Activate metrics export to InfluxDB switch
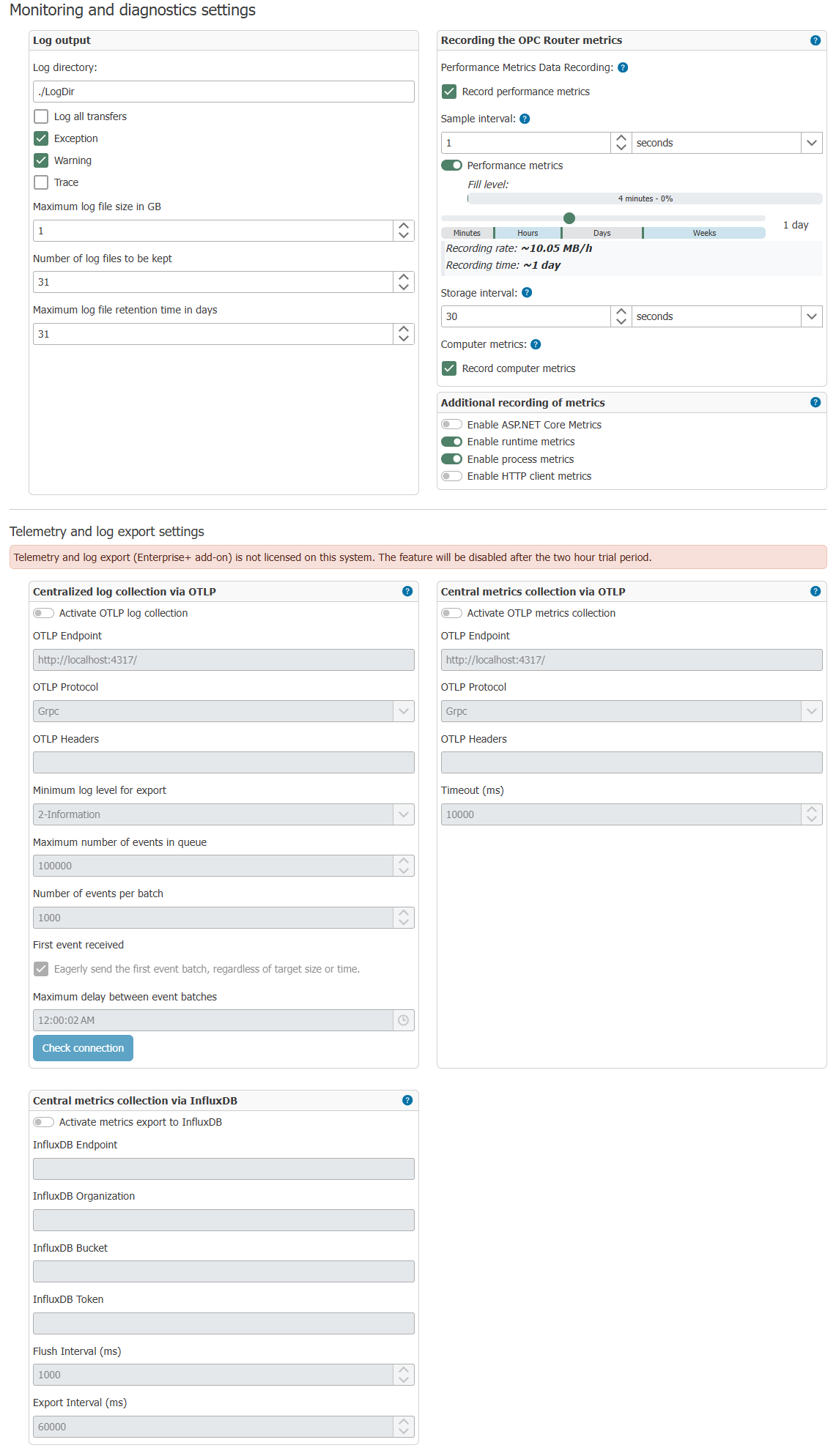The height and width of the screenshot is (1456, 836). [x=43, y=1122]
